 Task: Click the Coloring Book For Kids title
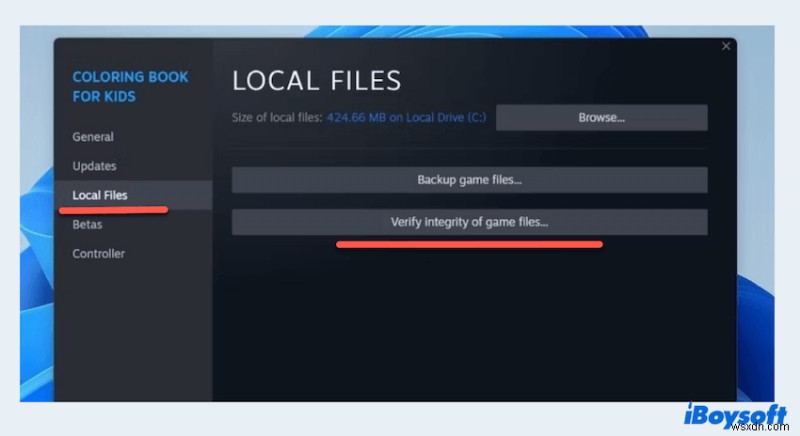point(130,87)
